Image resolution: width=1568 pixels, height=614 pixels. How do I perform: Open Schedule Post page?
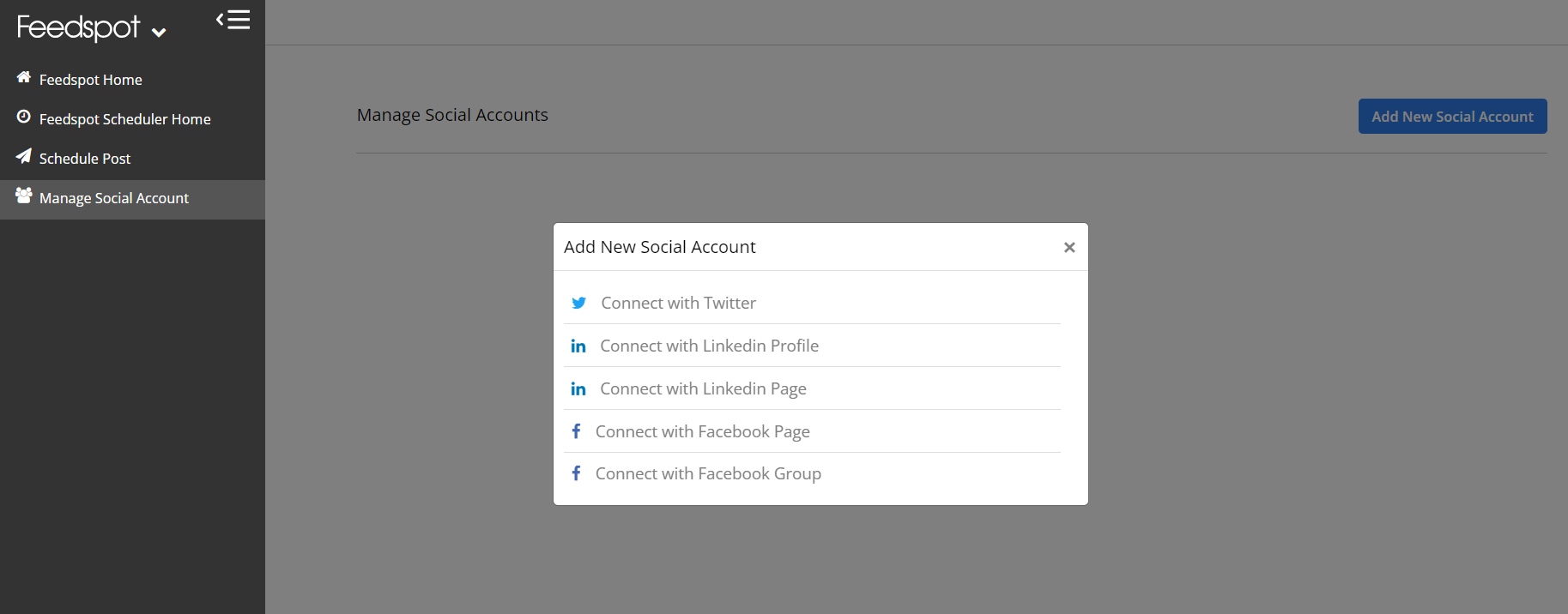click(x=85, y=159)
